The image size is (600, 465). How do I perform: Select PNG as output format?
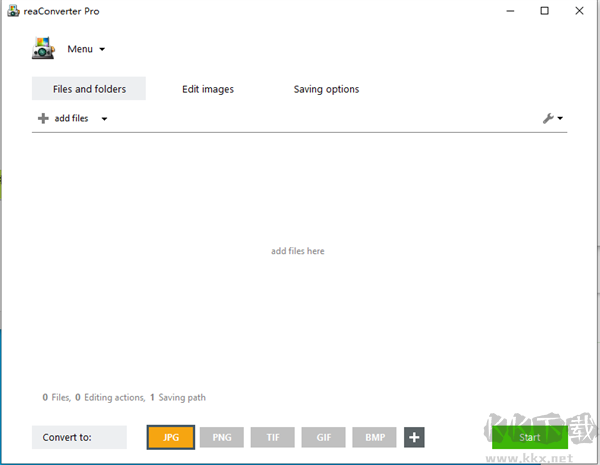click(x=222, y=437)
